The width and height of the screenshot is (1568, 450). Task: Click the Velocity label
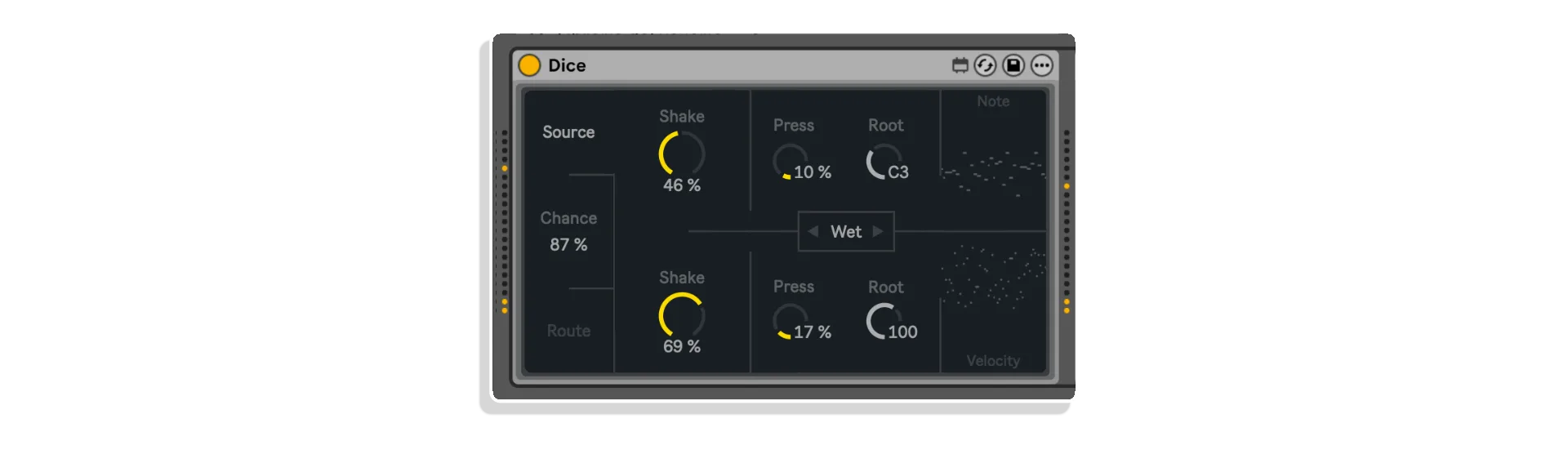pyautogui.click(x=993, y=361)
